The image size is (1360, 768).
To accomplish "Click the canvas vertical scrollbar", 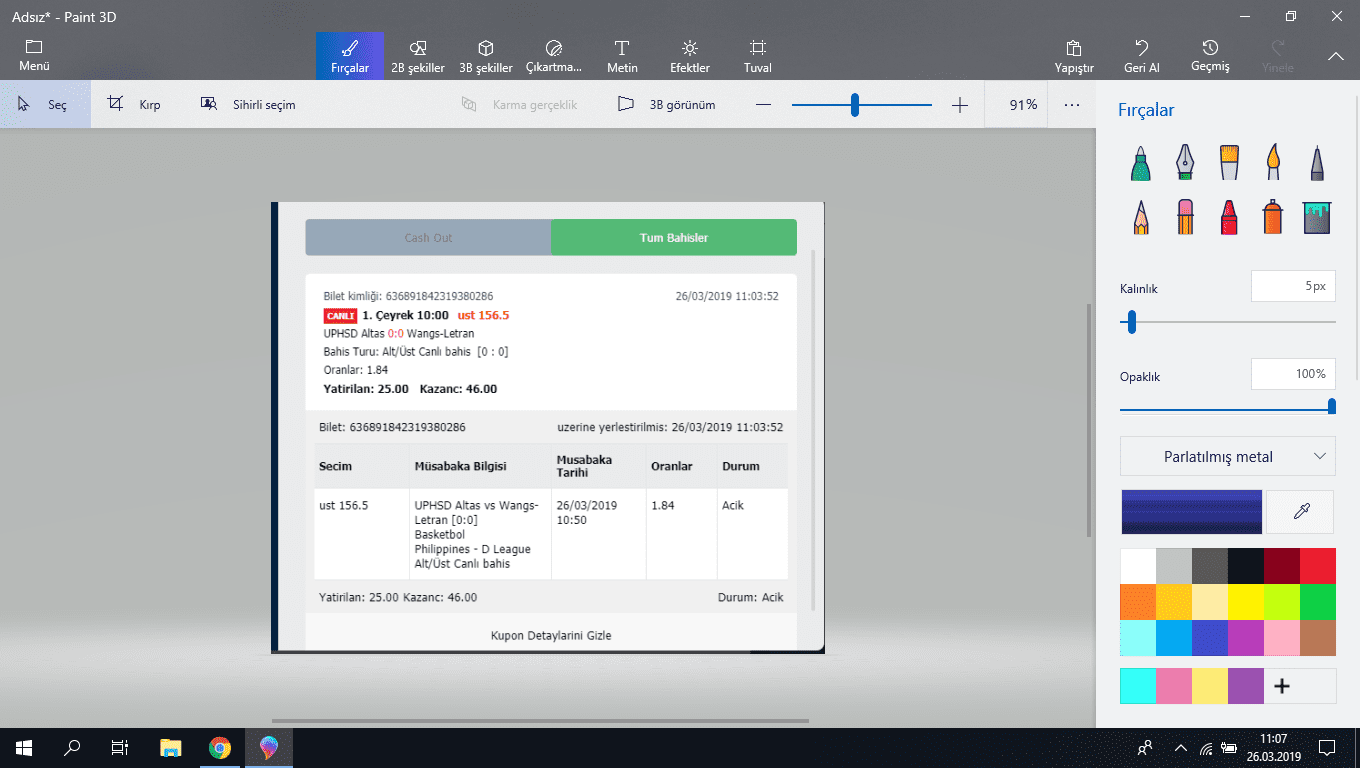I will click(1090, 420).
